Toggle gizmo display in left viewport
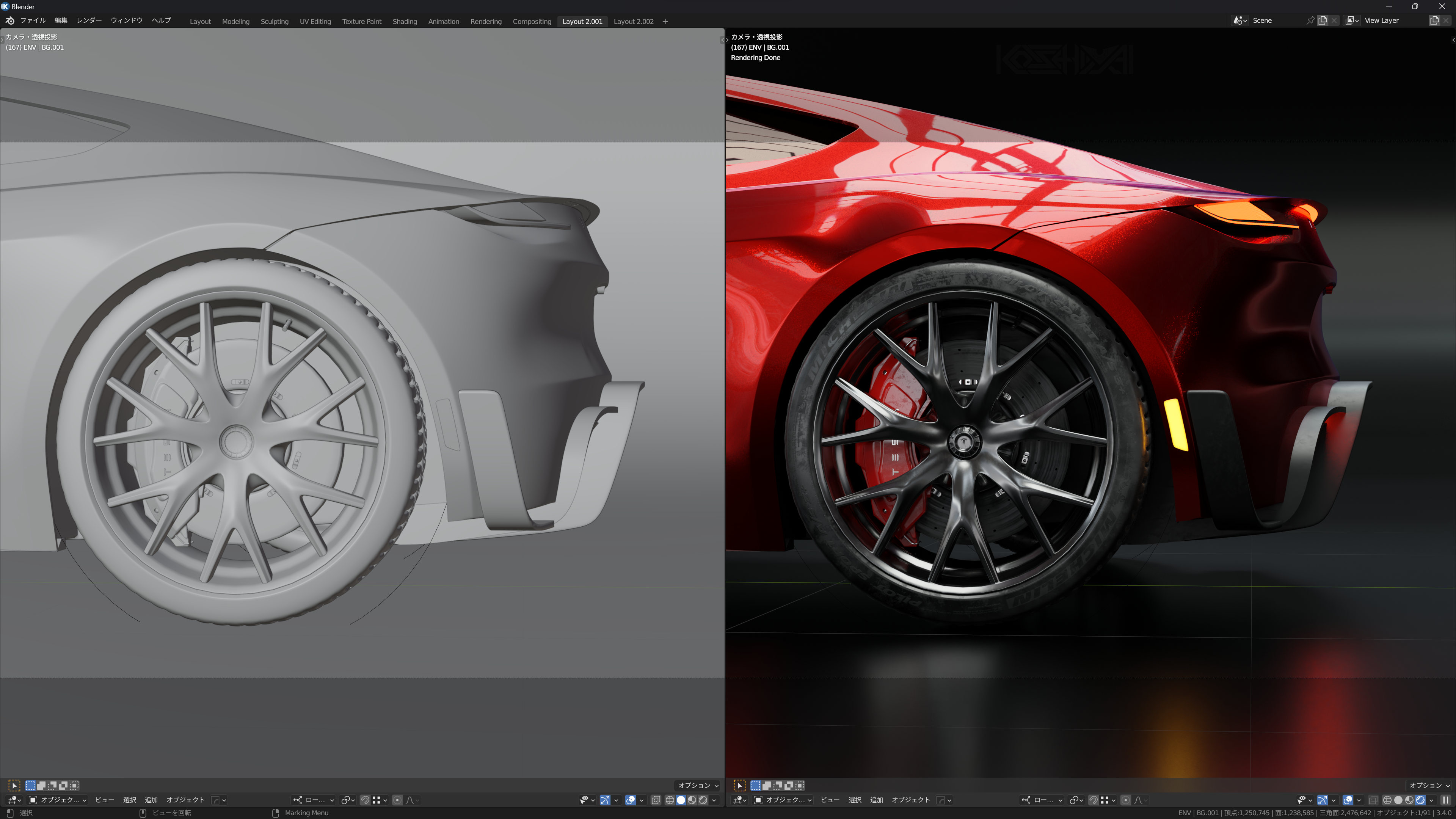 605,800
